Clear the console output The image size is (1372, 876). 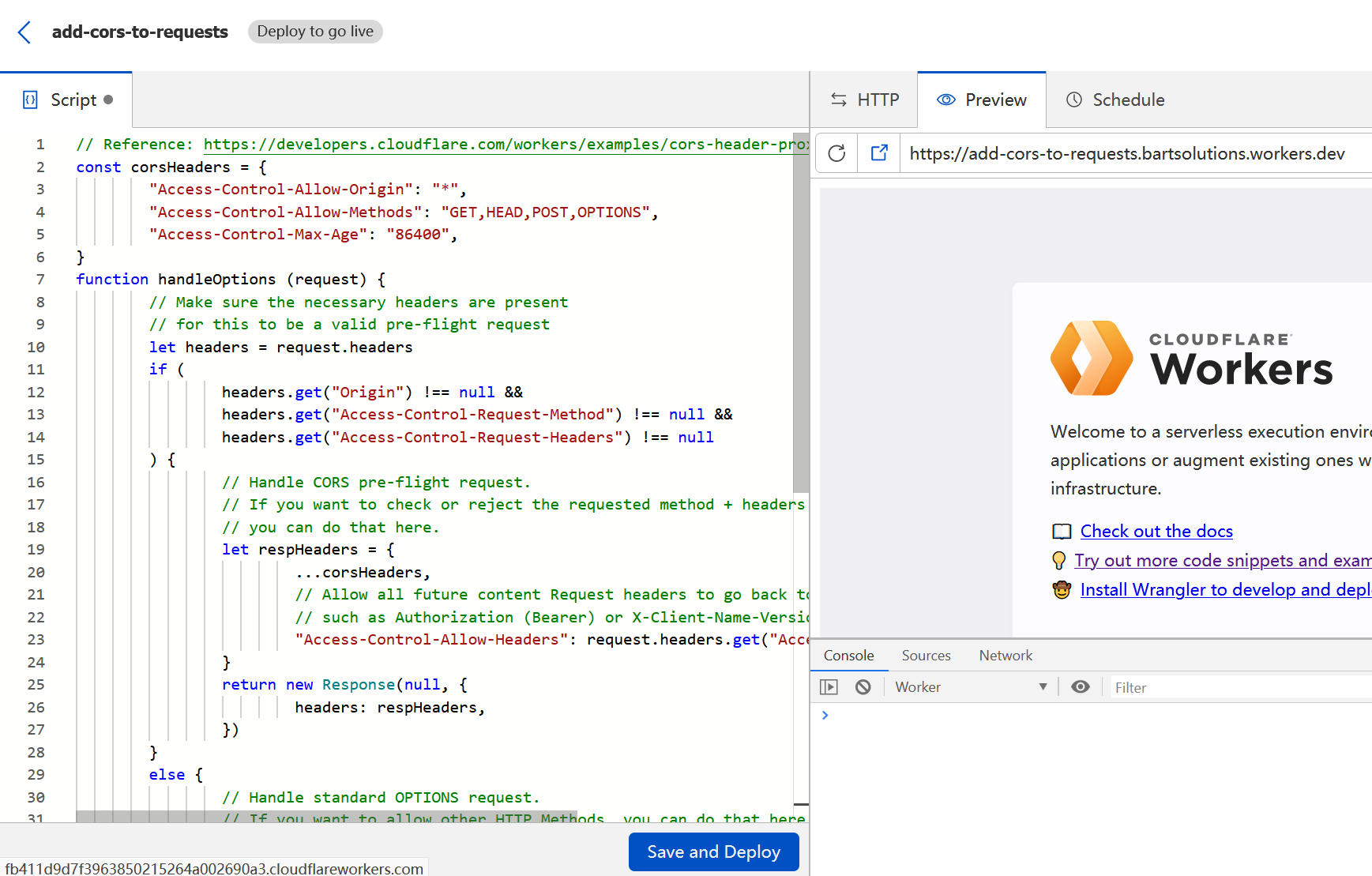point(863,686)
